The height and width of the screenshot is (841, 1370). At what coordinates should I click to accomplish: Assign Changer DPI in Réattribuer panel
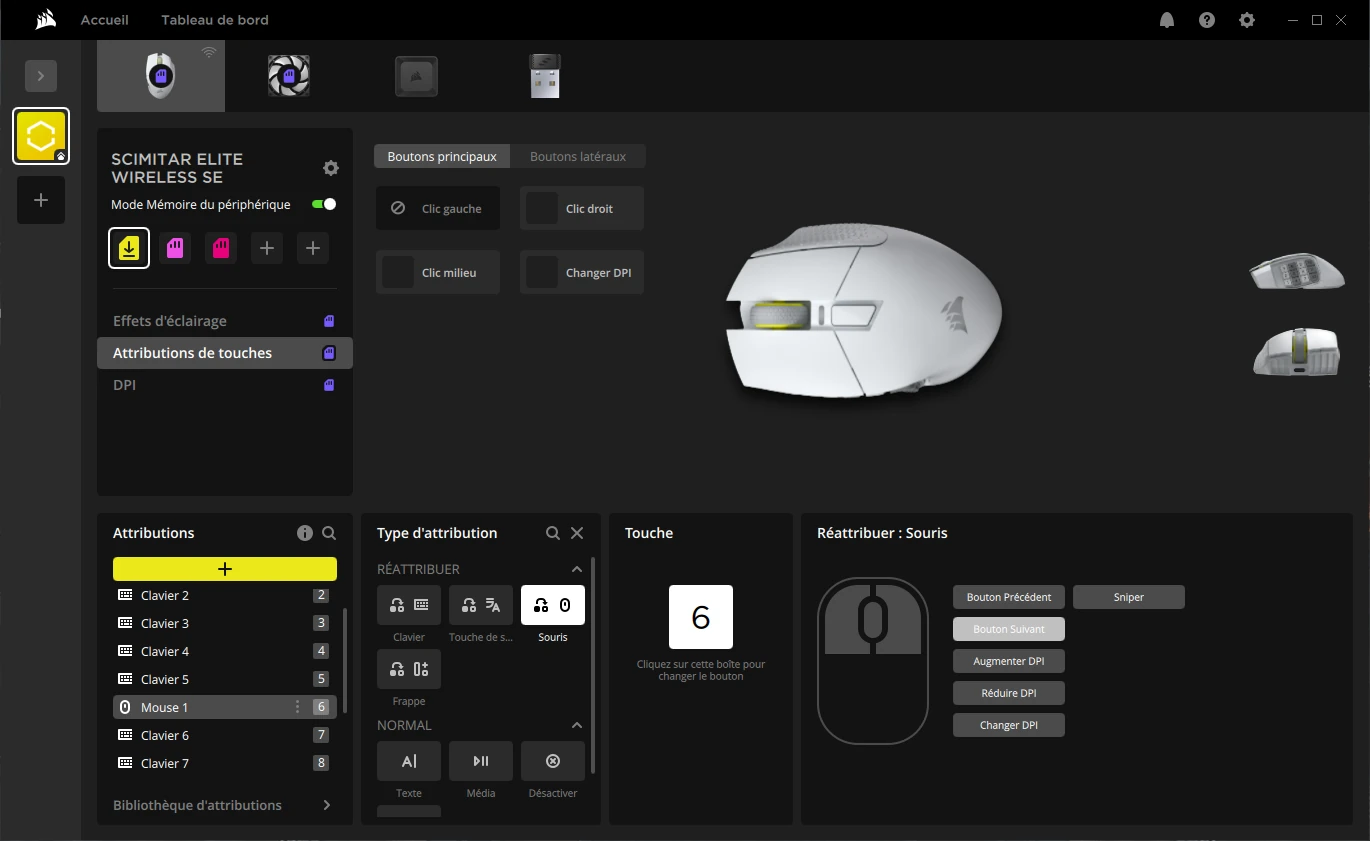tap(1009, 725)
